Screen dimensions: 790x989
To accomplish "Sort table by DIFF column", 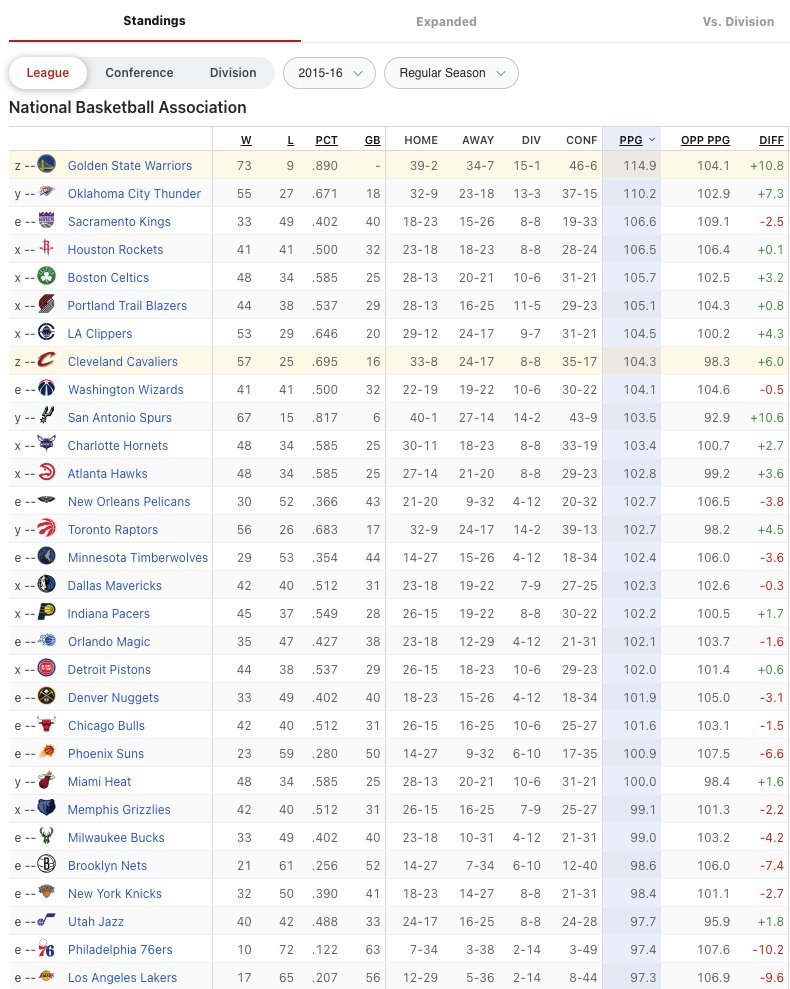I will tap(771, 140).
